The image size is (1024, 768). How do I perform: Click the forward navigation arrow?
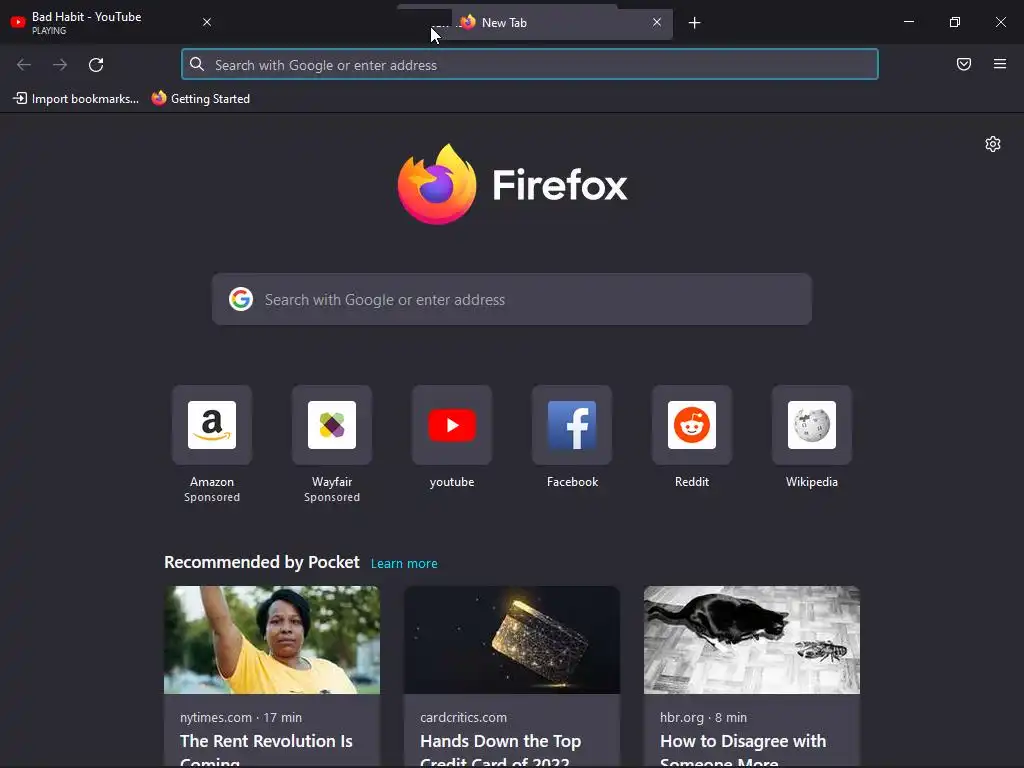pyautogui.click(x=60, y=65)
